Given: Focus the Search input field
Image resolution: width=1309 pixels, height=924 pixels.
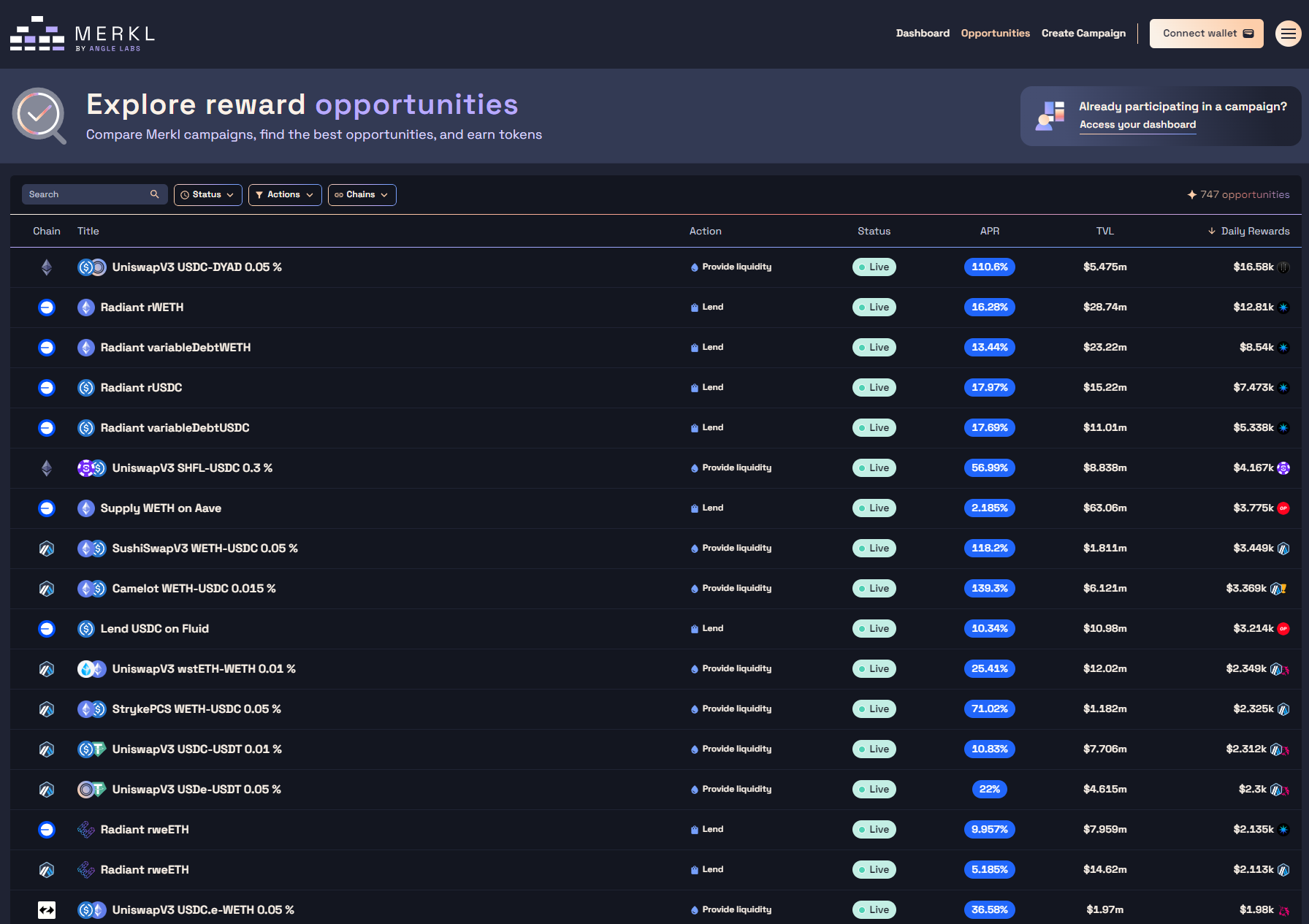Looking at the screenshot, I should pos(95,194).
